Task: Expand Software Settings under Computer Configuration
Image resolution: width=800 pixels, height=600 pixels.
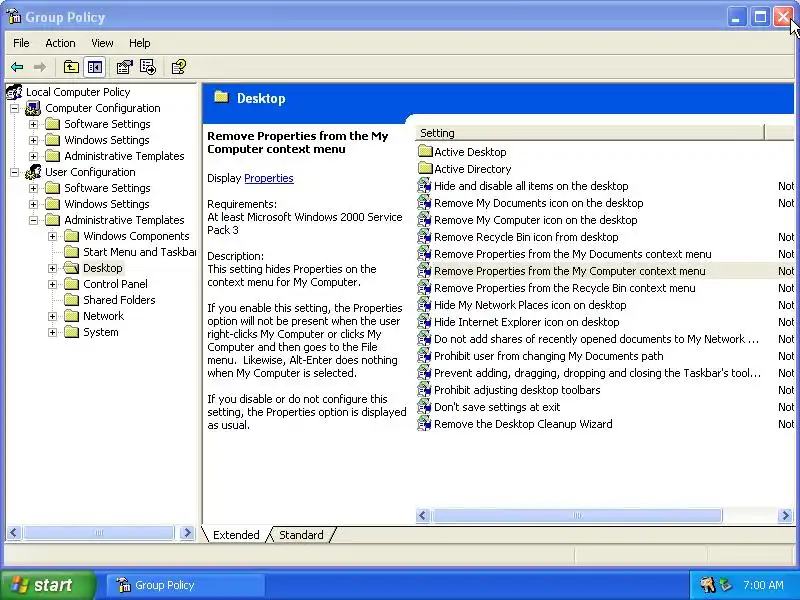Action: (33, 124)
